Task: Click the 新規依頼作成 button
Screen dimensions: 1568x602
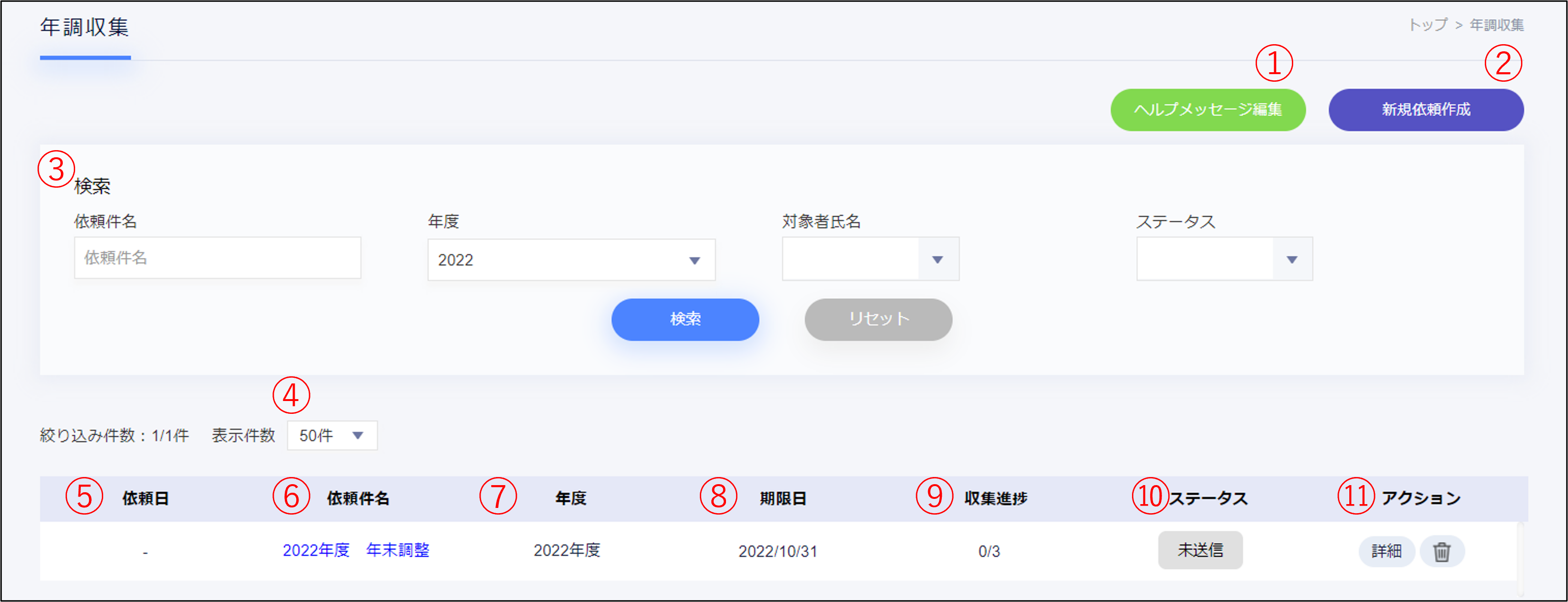Action: (x=1425, y=110)
